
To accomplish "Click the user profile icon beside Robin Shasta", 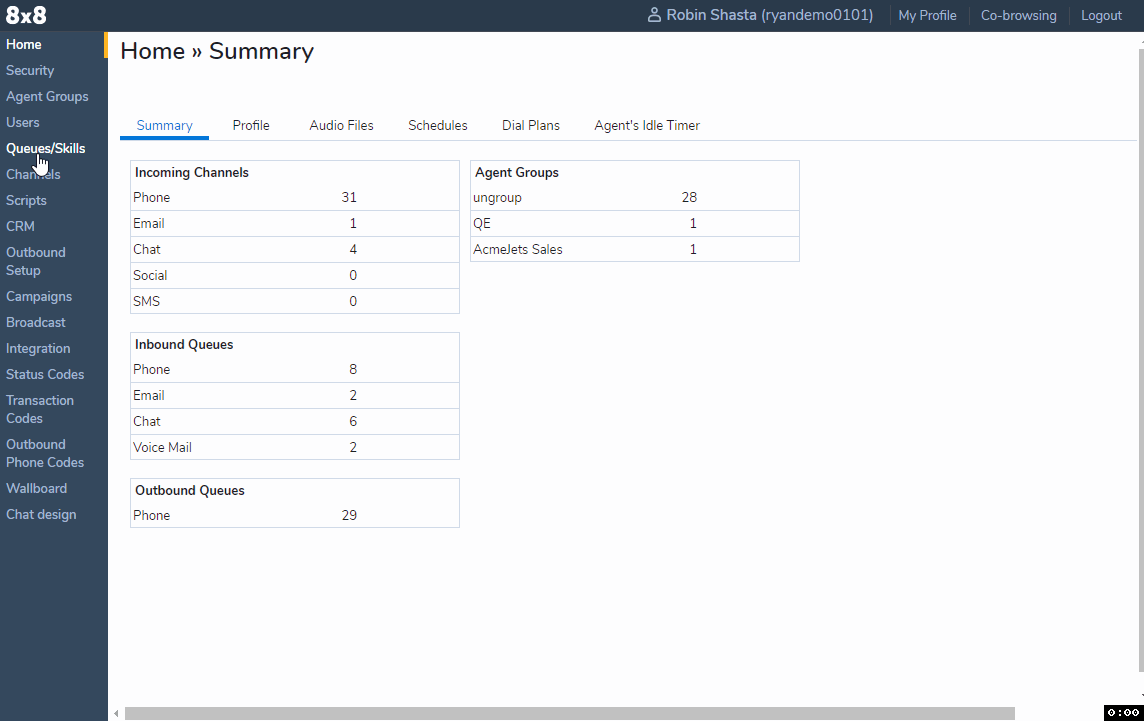I will (x=654, y=15).
